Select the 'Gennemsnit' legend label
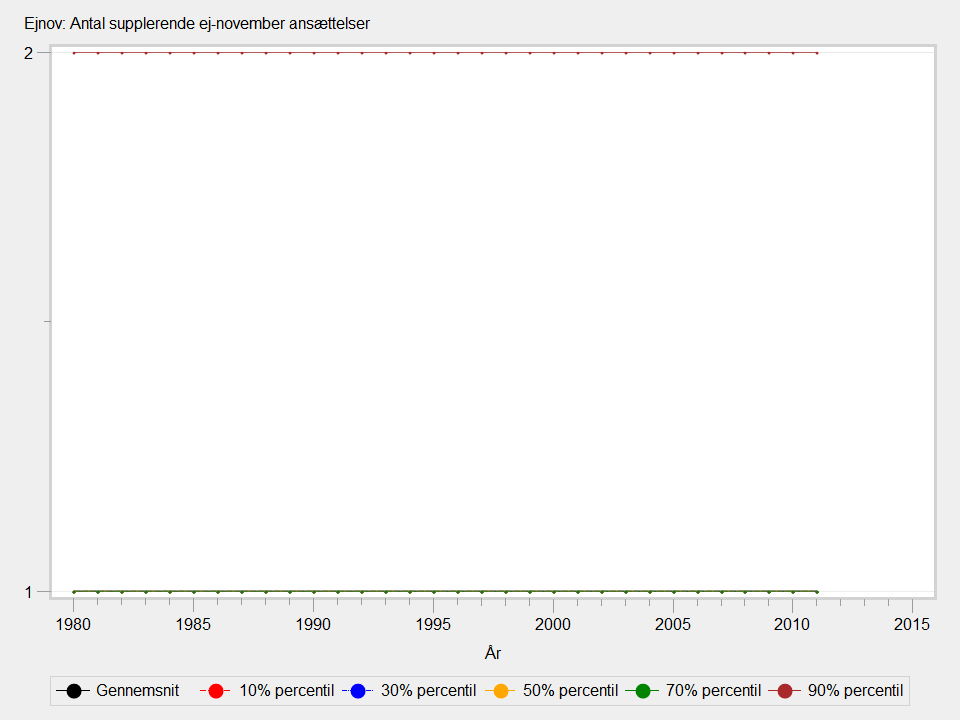The height and width of the screenshot is (720, 960). pyautogui.click(x=137, y=691)
